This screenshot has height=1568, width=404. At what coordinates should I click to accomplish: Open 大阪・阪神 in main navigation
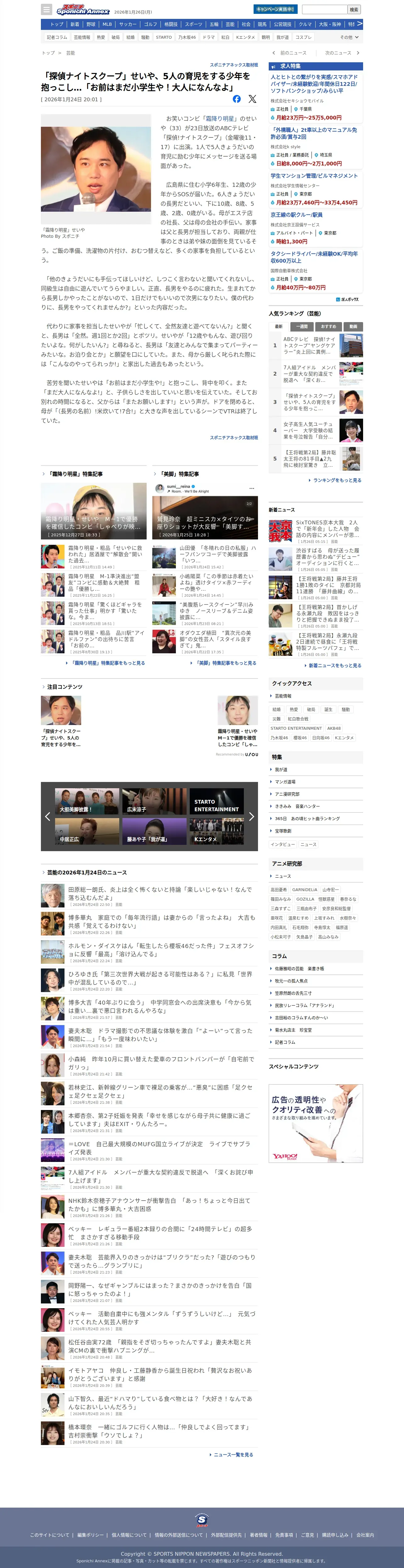[x=330, y=24]
